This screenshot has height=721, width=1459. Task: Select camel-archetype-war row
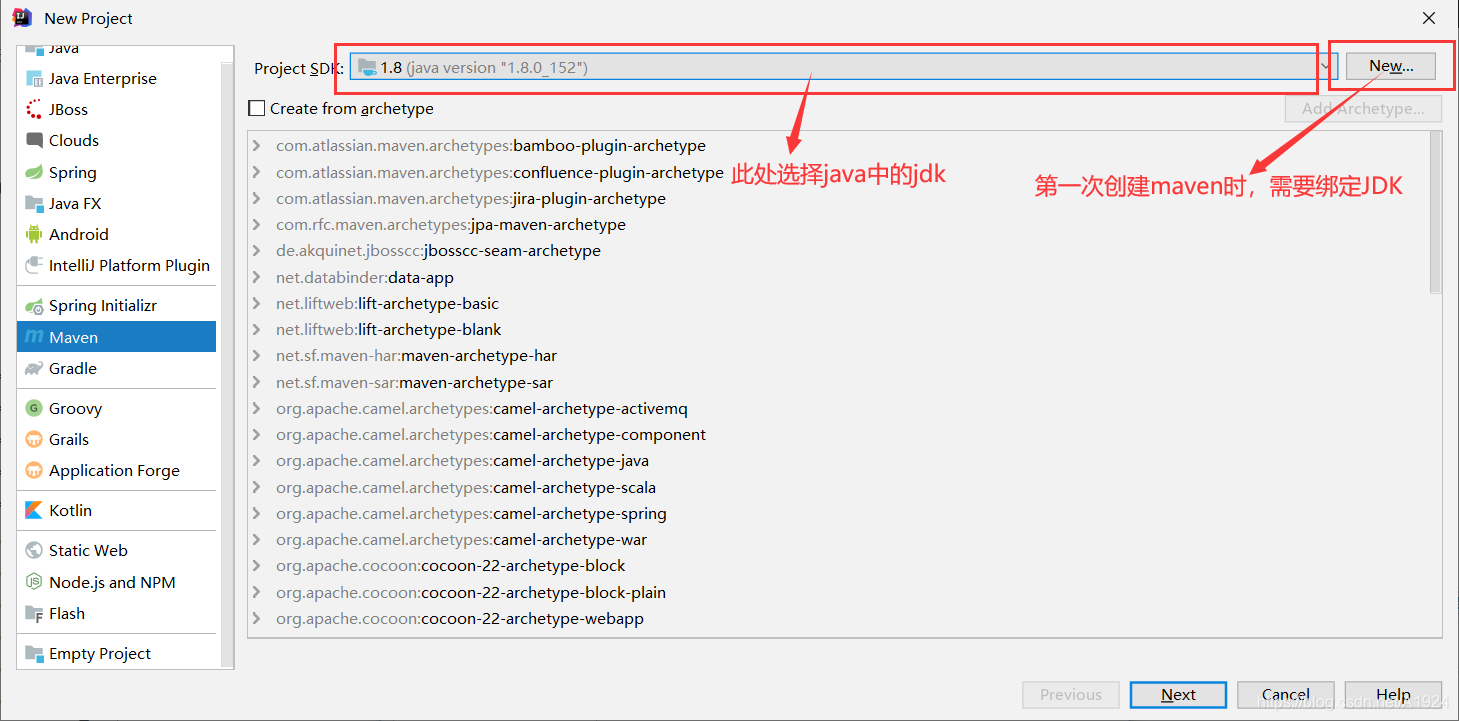tap(838, 540)
